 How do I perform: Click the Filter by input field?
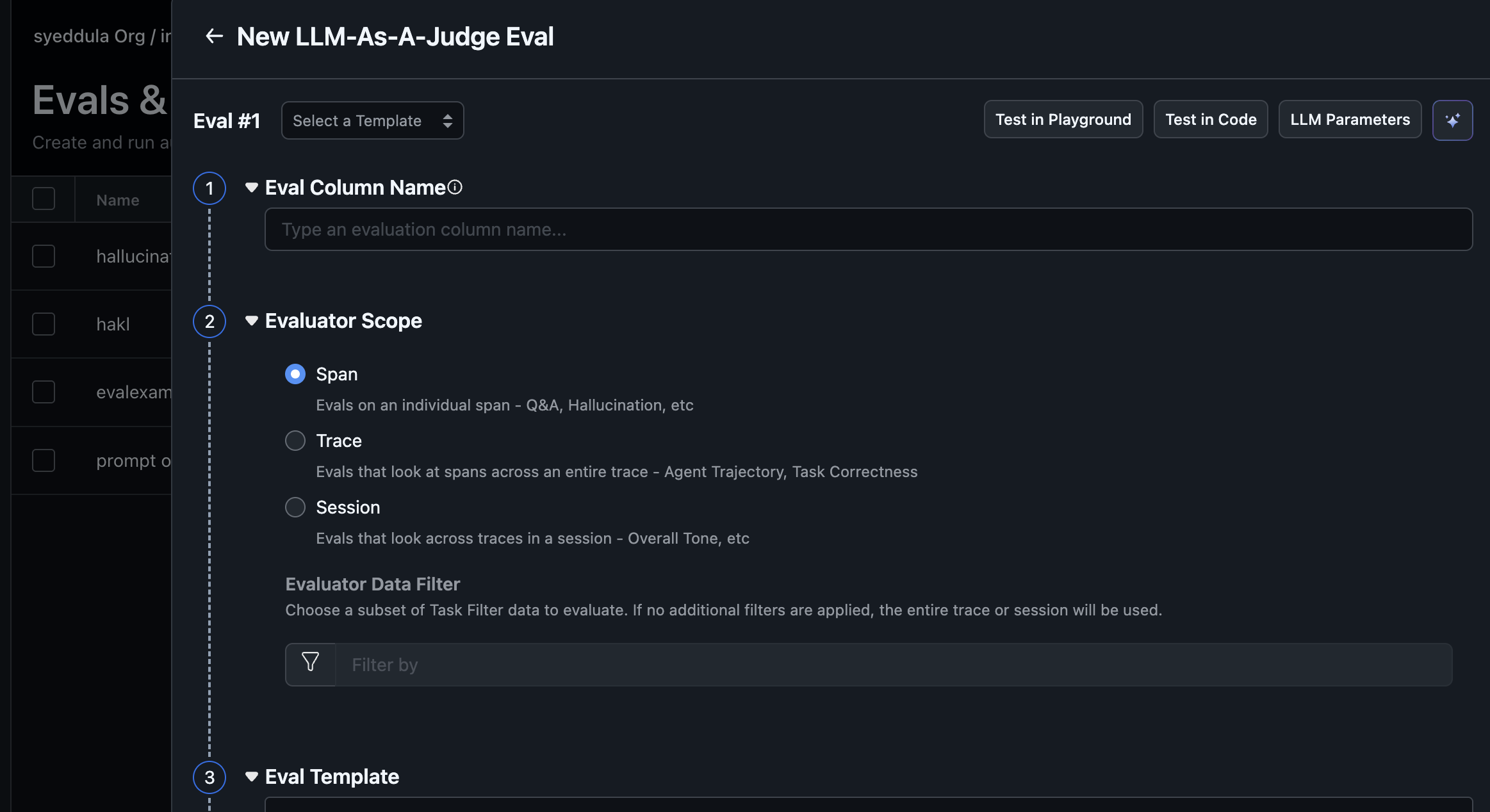tap(893, 665)
